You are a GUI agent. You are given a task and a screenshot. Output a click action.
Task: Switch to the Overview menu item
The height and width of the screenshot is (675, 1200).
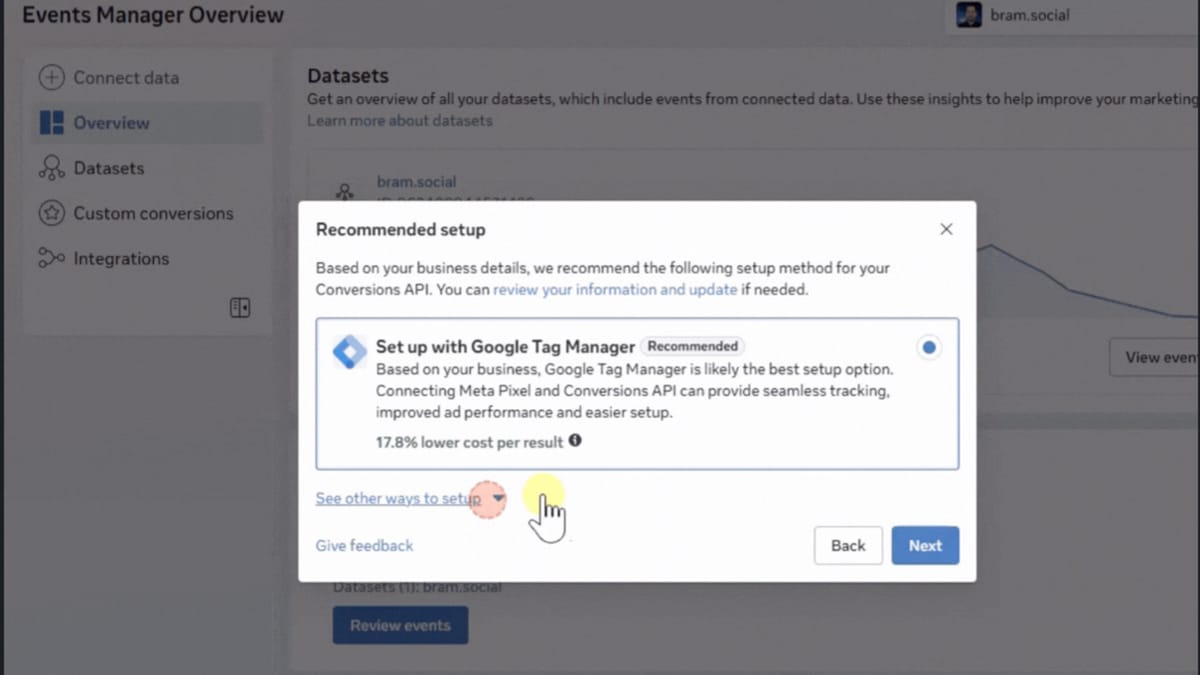pyautogui.click(x=112, y=122)
